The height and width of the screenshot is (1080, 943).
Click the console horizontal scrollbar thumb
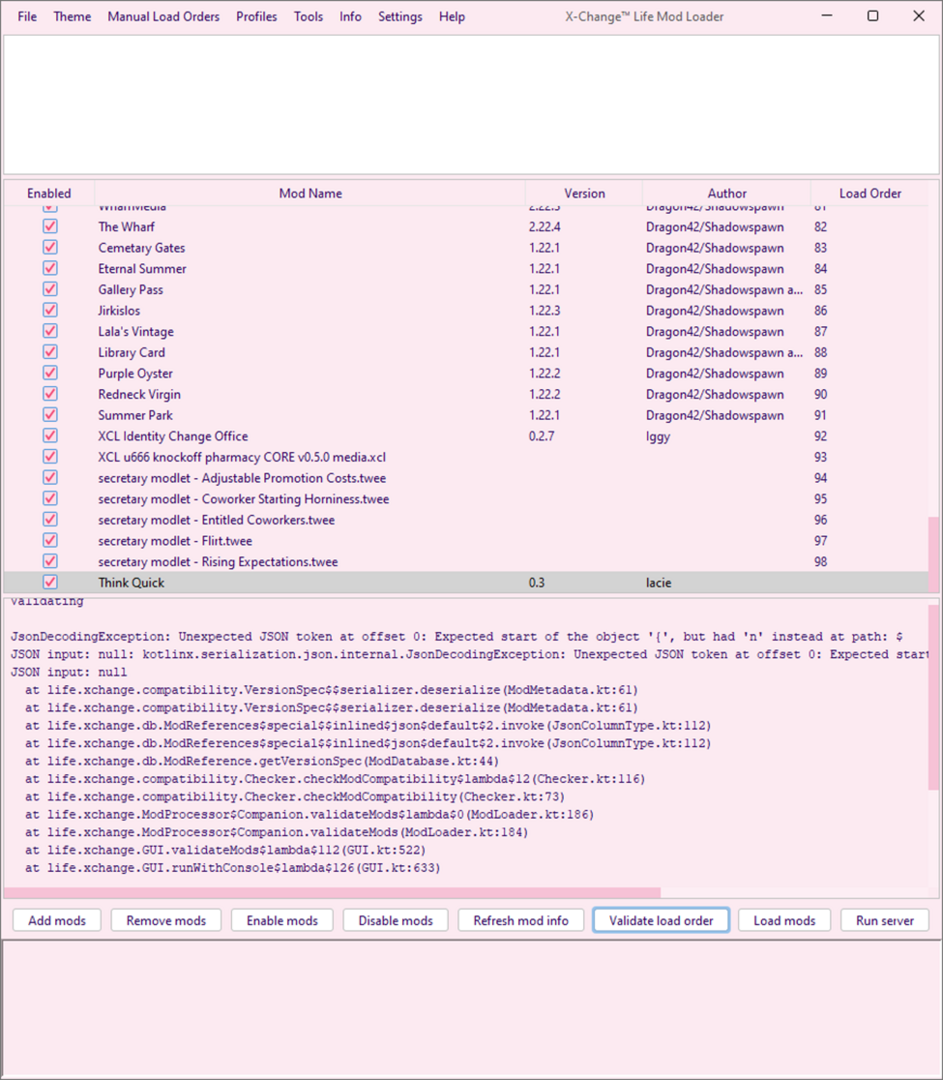(x=332, y=893)
